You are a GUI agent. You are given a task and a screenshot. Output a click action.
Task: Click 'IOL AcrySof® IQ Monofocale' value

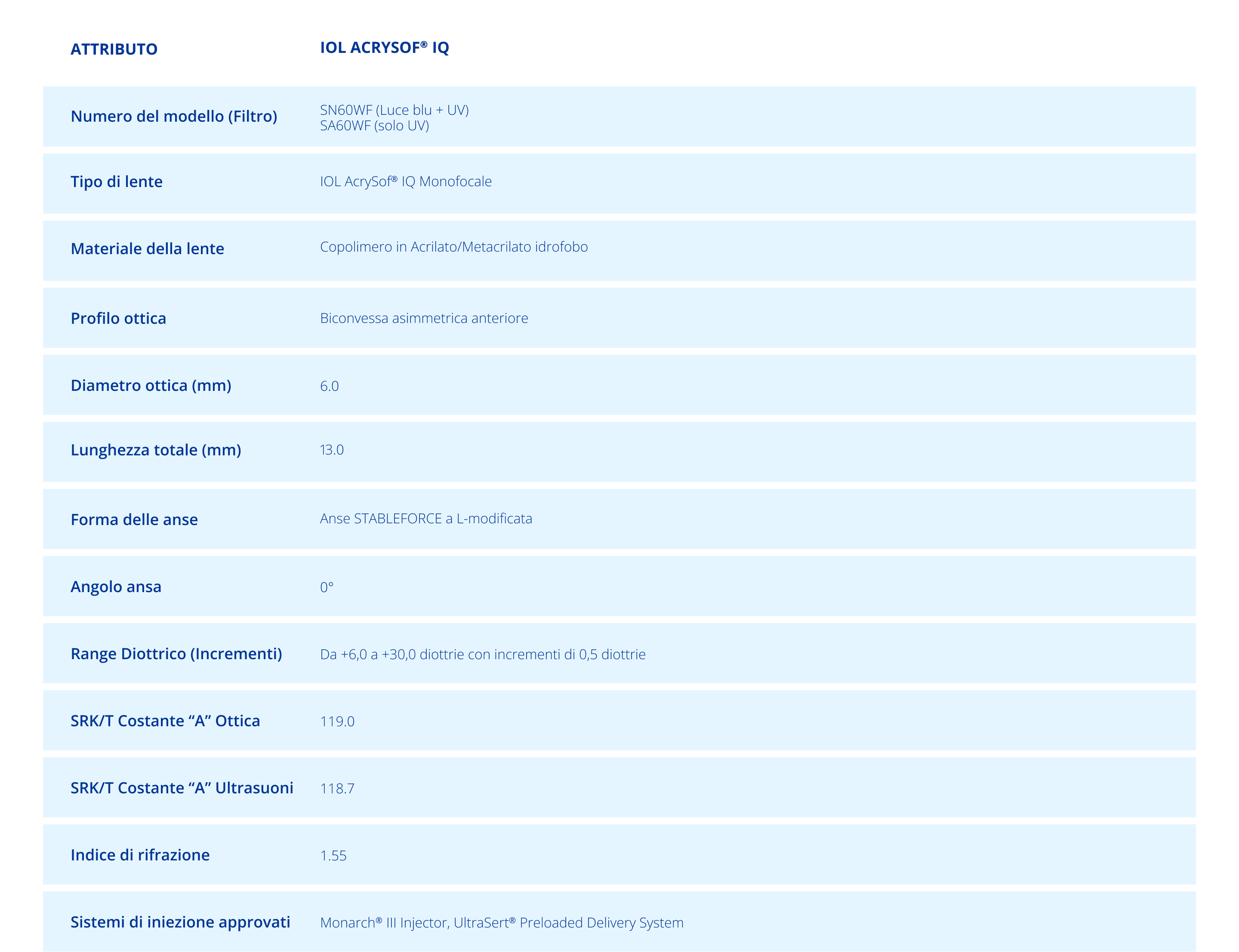tap(406, 181)
